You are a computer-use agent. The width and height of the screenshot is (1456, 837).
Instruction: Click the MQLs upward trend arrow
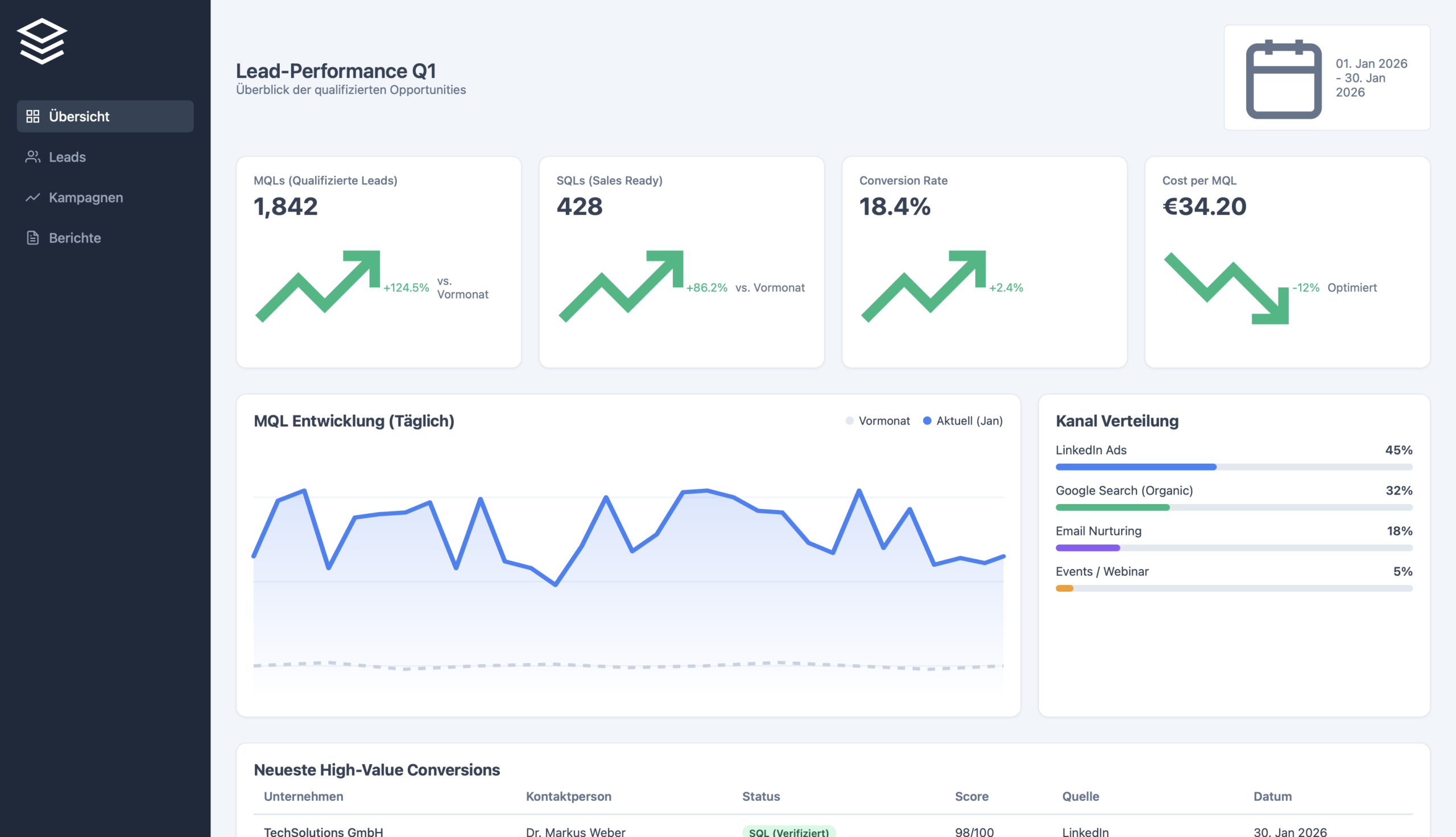coord(318,286)
